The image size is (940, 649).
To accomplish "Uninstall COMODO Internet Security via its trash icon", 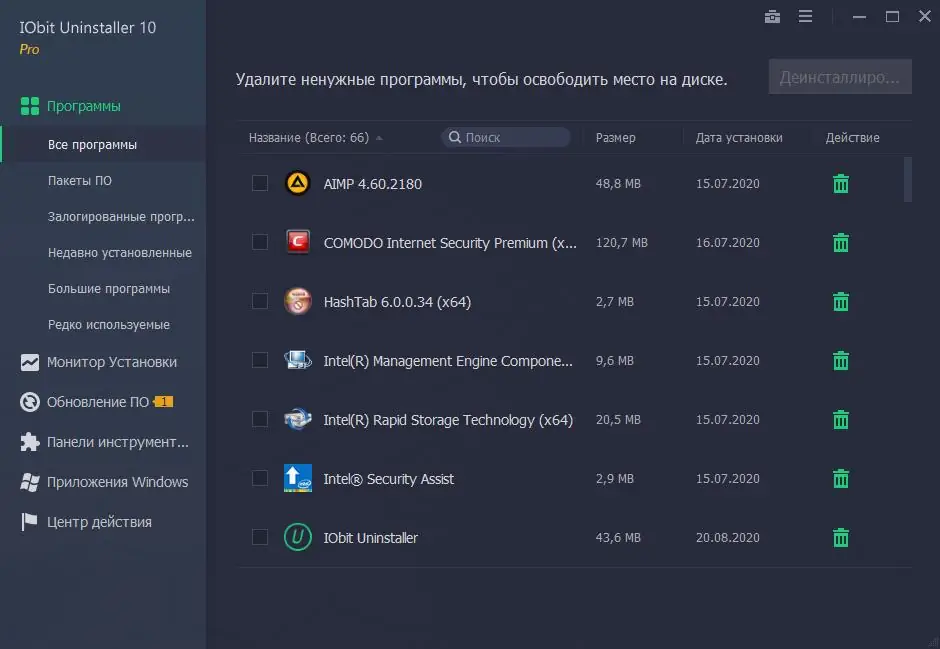I will [x=839, y=242].
